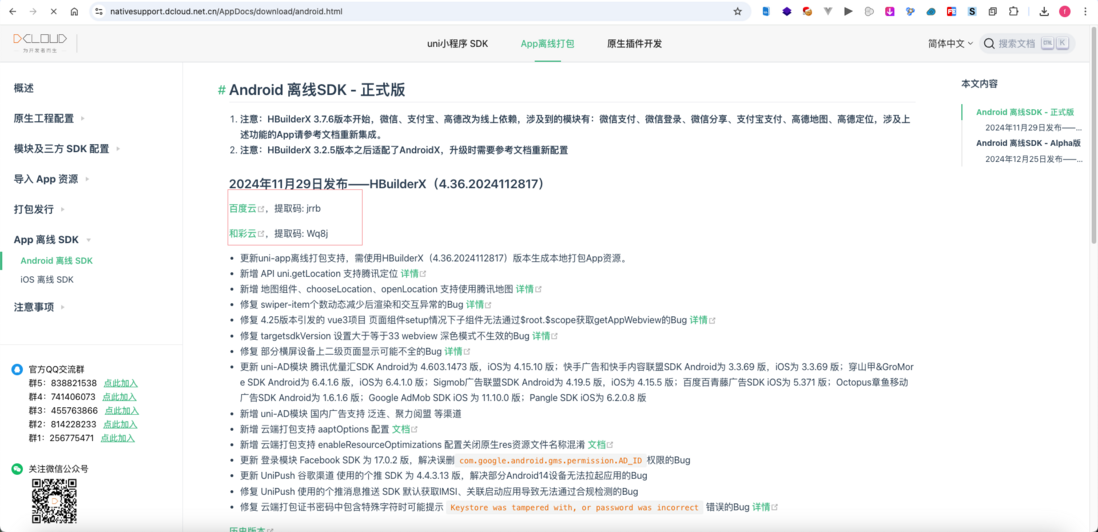
Task: Stop page loading with the X button
Action: tap(55, 12)
